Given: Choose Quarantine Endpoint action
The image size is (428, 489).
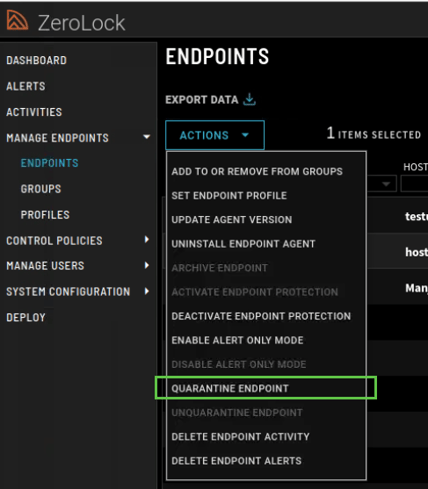Looking at the screenshot, I should tap(230, 388).
